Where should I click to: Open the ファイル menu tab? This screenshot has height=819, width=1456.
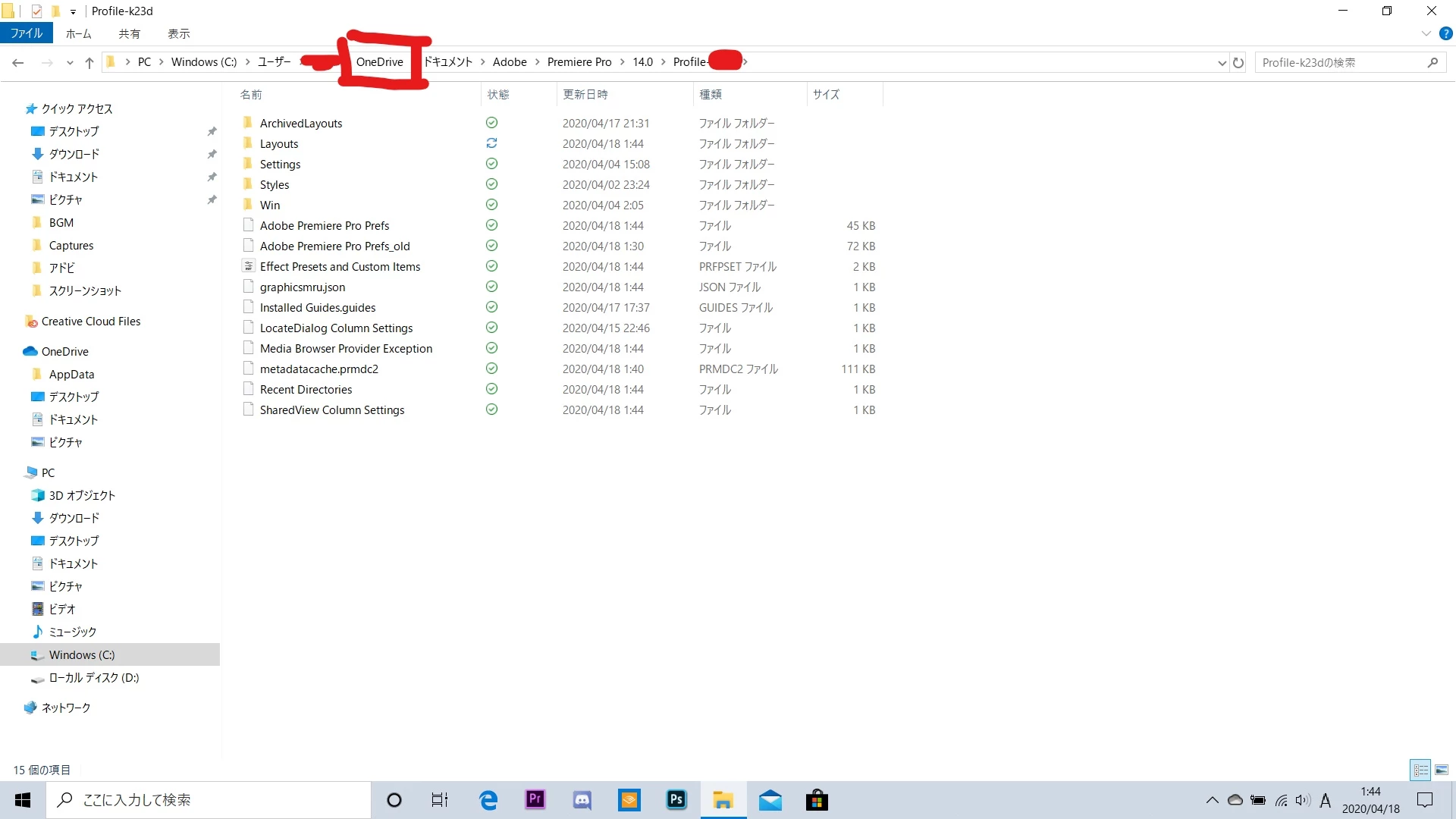tap(27, 33)
